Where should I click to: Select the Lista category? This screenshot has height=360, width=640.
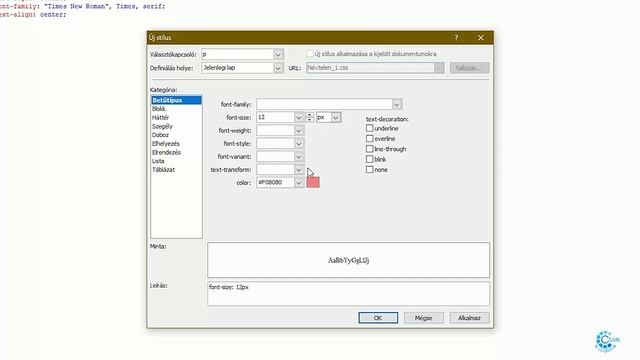tap(176, 161)
